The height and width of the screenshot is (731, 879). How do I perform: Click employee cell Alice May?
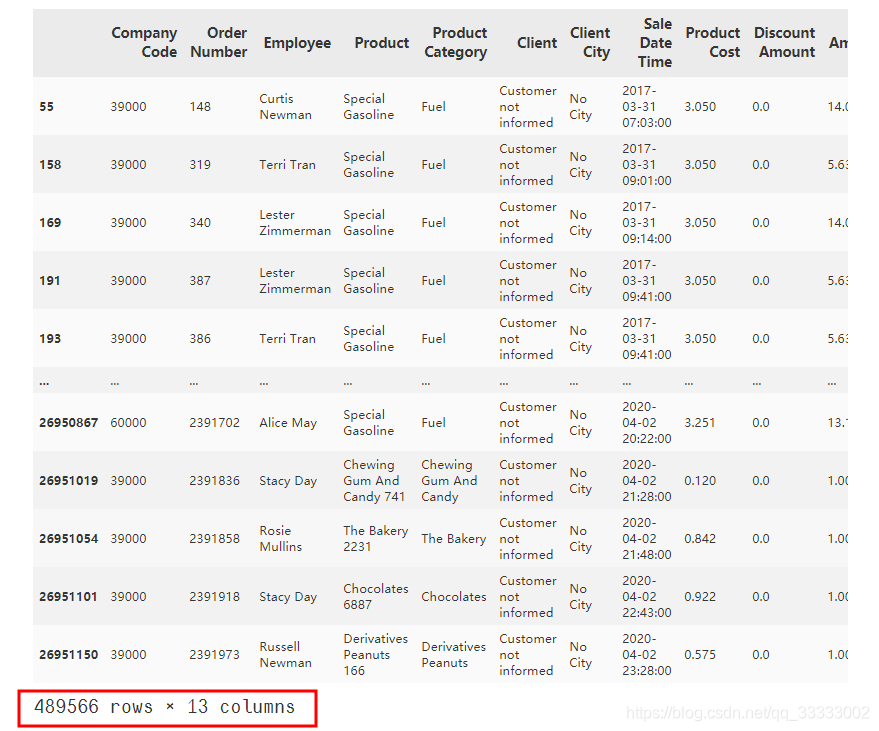(288, 423)
